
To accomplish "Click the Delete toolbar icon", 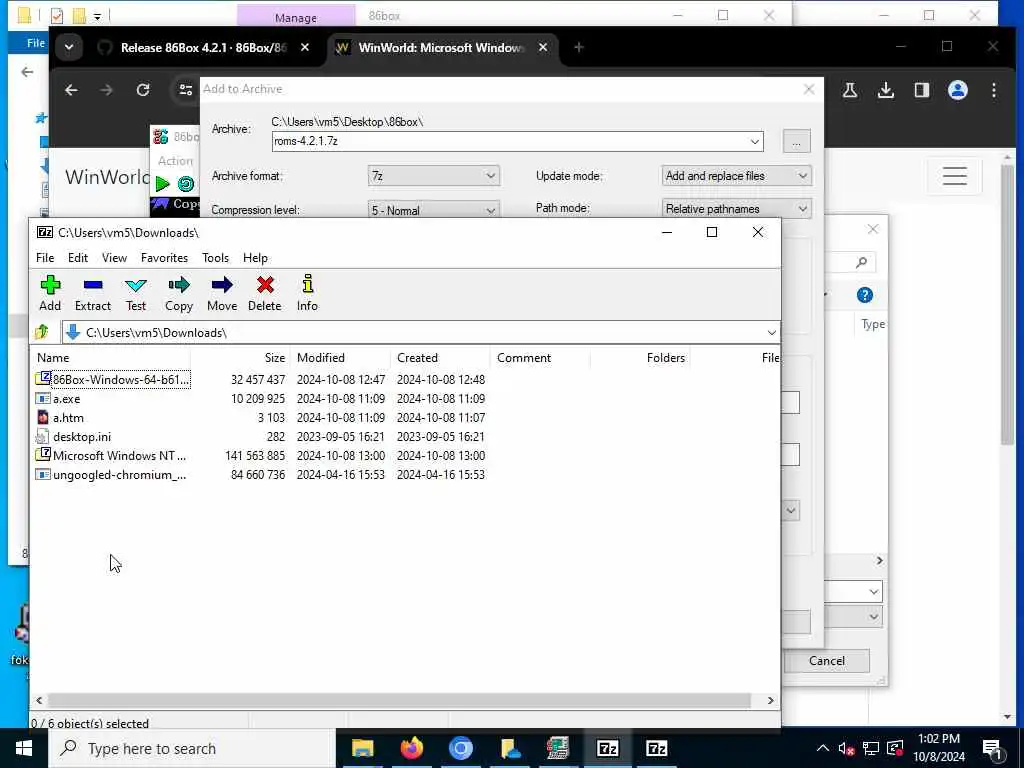I will (264, 293).
